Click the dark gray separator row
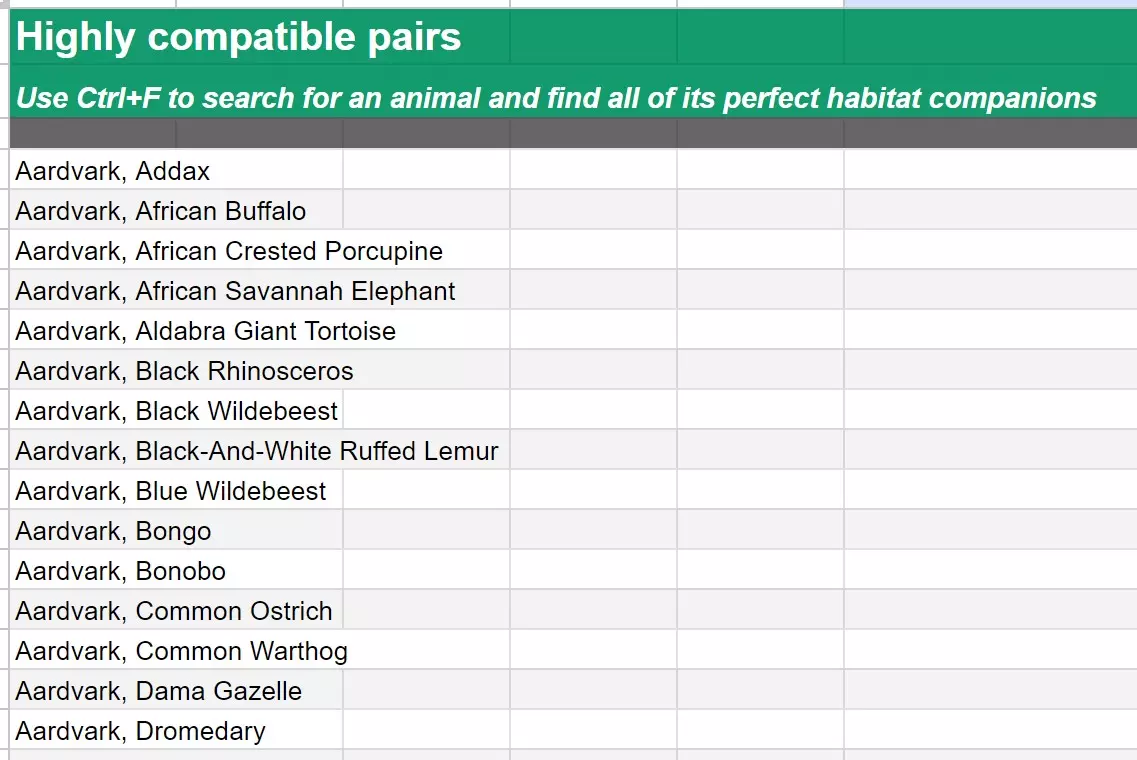 coord(568,133)
